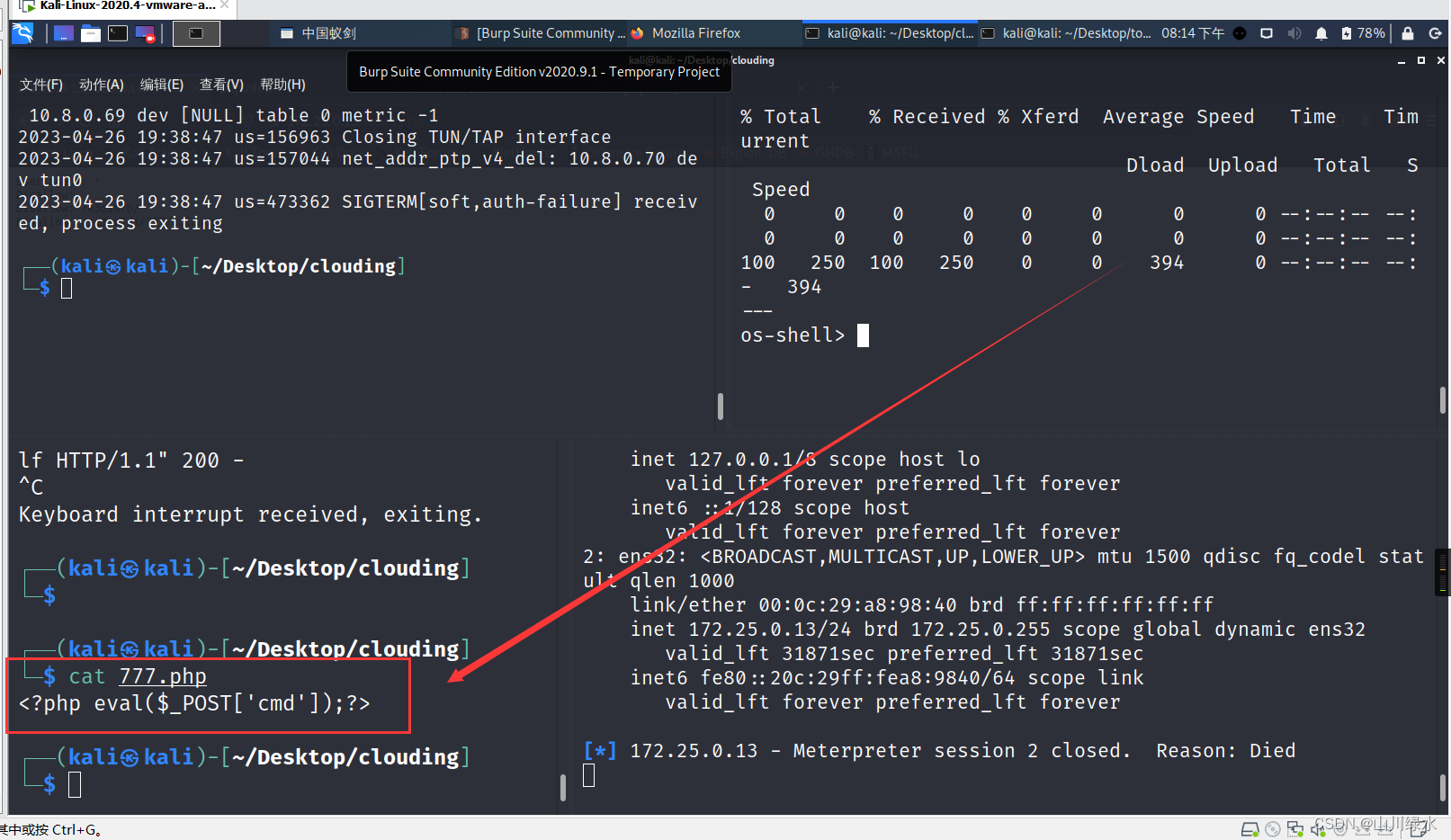This screenshot has width=1451, height=840.
Task: Click the scrollbar of top-left terminal pane
Action: (721, 407)
